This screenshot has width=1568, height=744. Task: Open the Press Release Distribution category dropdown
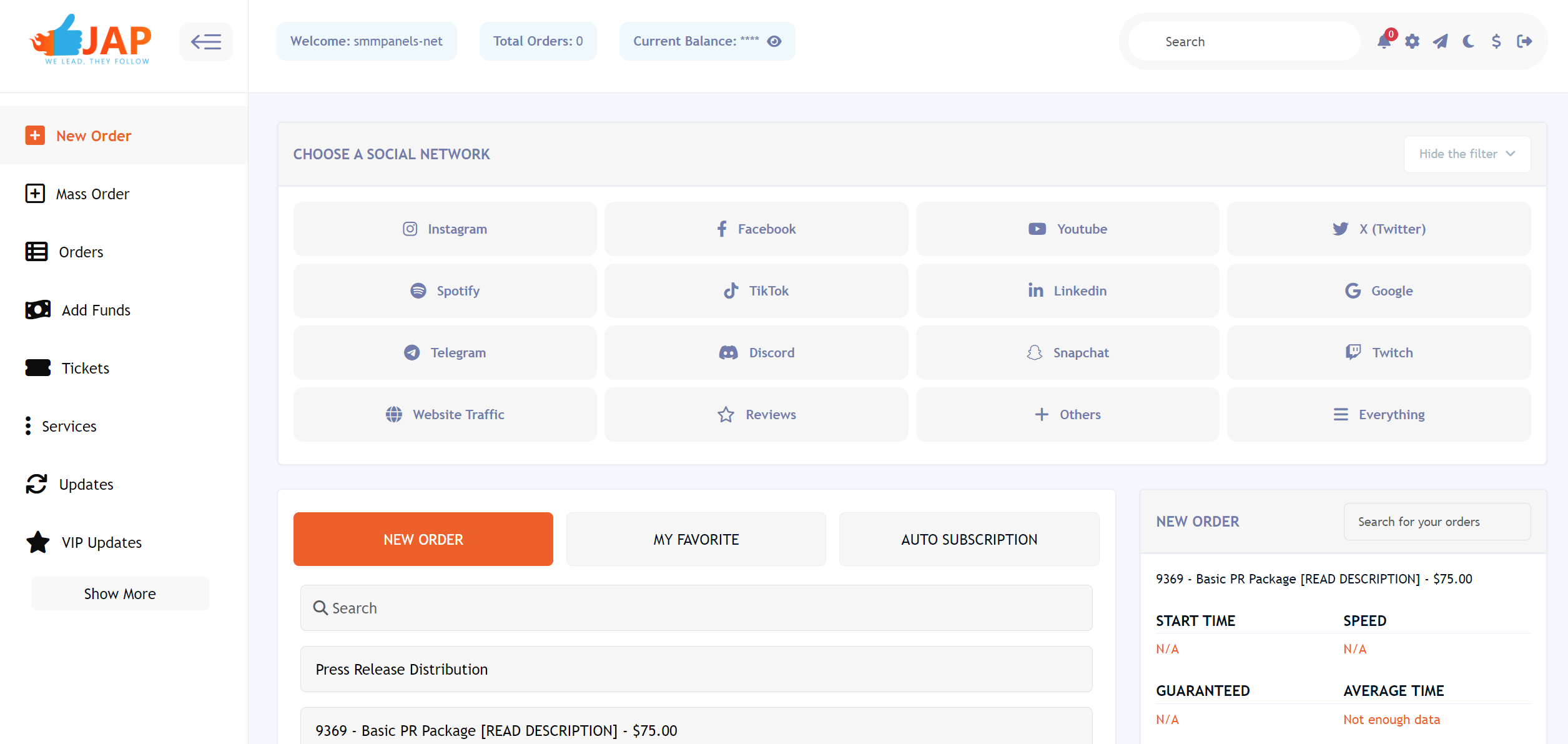click(696, 669)
